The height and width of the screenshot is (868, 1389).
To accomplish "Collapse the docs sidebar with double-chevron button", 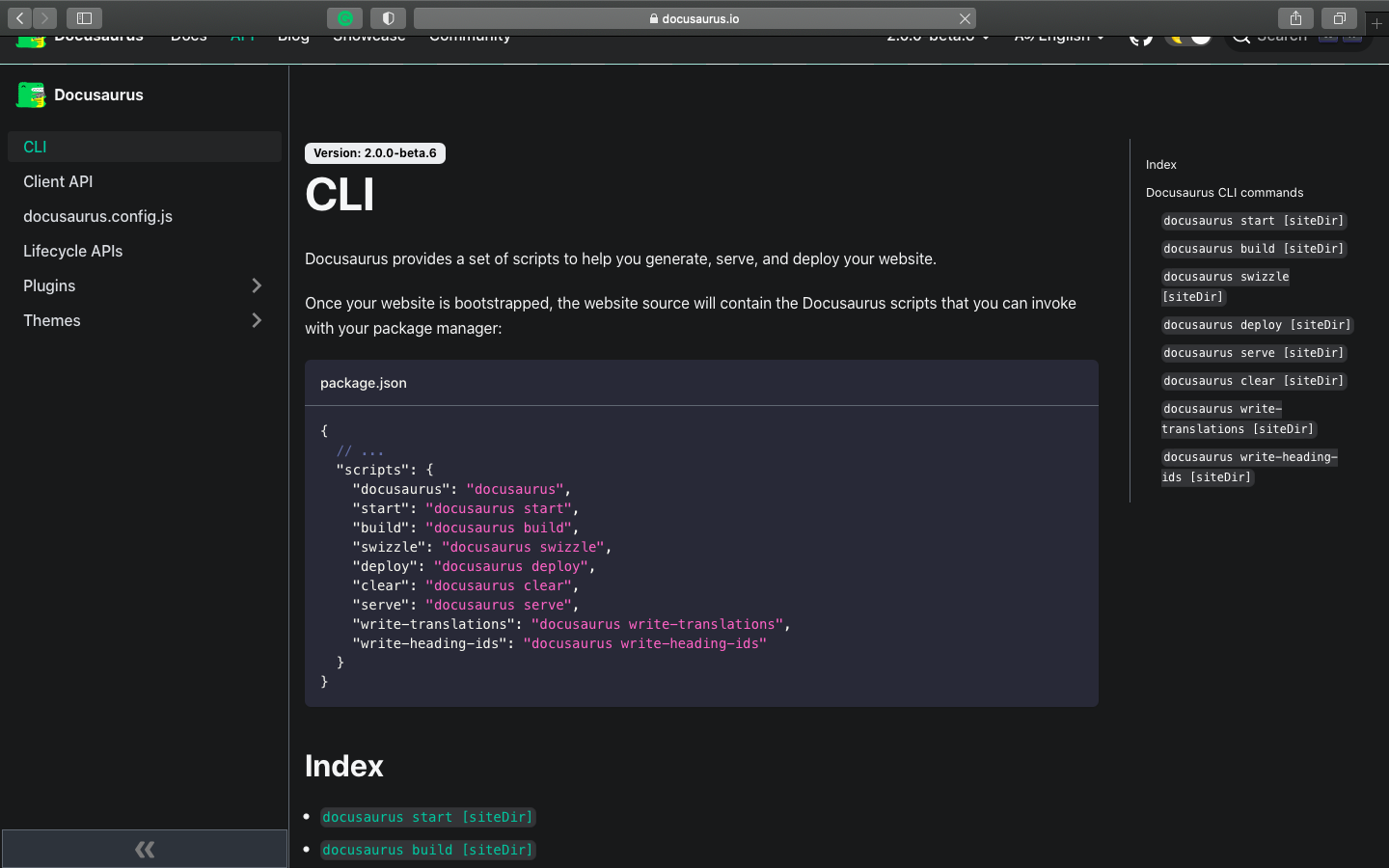I will (145, 849).
